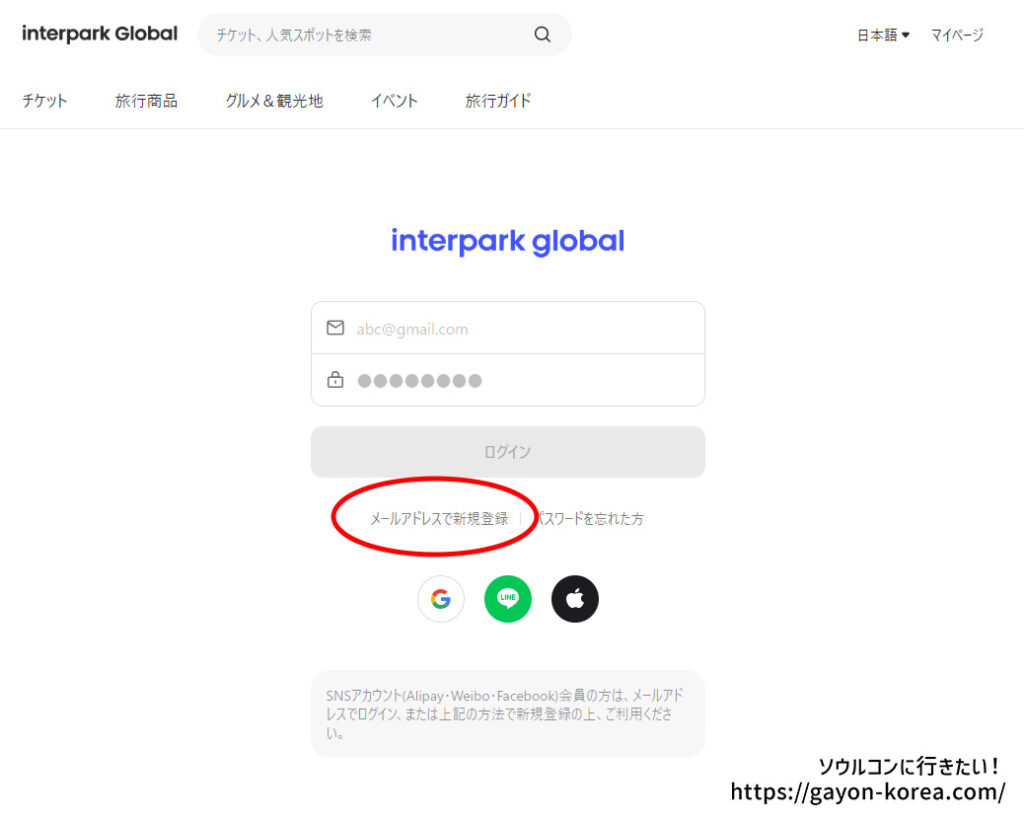Image resolution: width=1024 pixels, height=822 pixels.
Task: Click the lock icon in password field
Action: (335, 379)
